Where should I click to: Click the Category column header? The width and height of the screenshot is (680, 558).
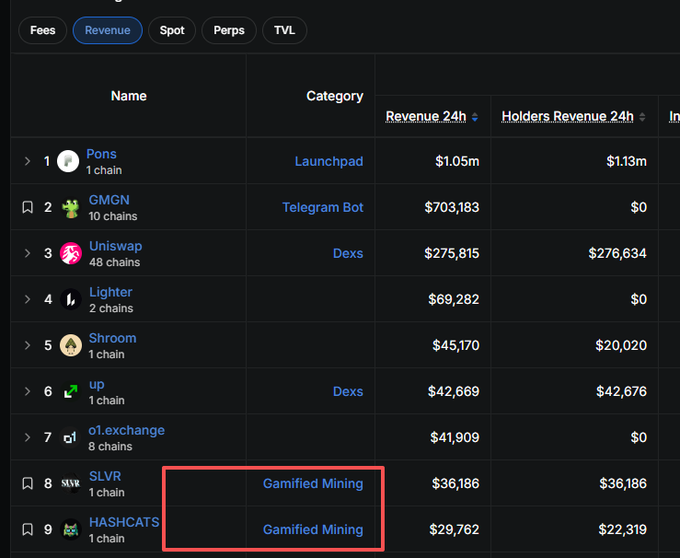pyautogui.click(x=334, y=96)
